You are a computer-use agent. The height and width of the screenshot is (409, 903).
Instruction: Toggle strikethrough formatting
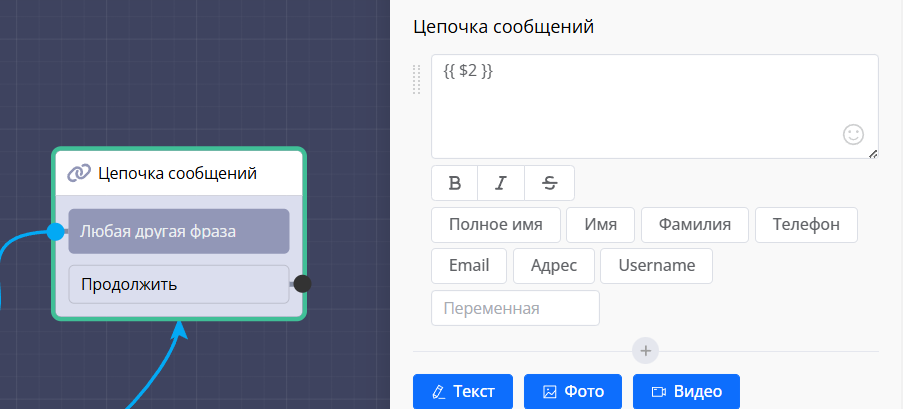[549, 183]
